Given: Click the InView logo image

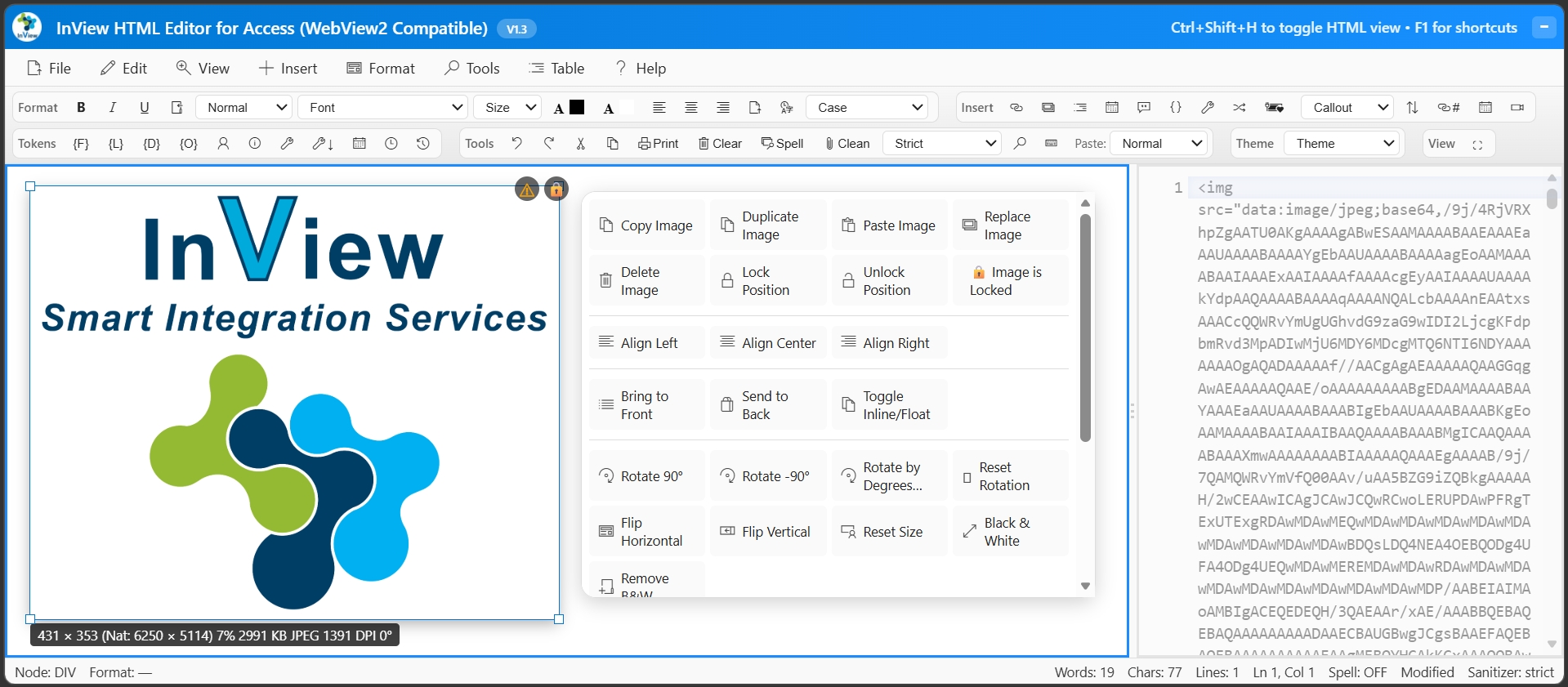Looking at the screenshot, I should (x=294, y=403).
